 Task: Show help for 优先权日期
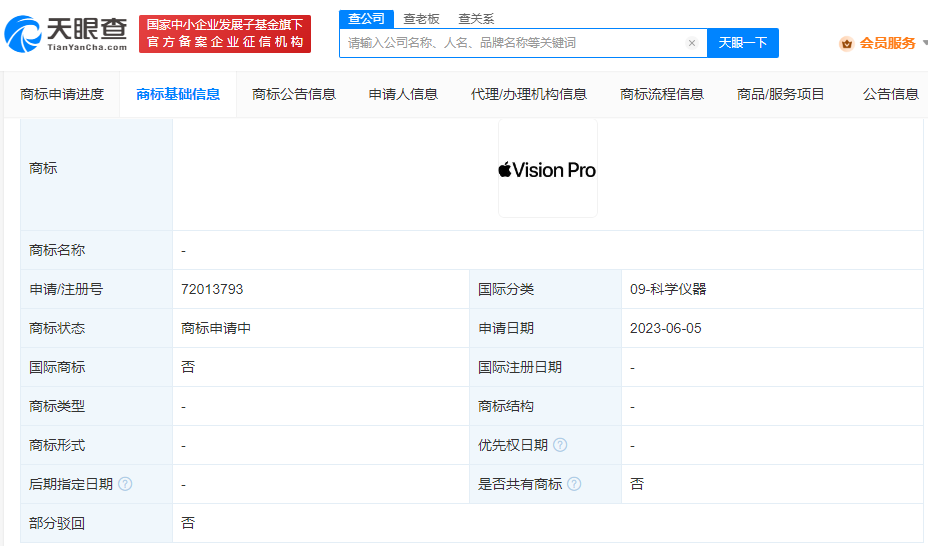(x=560, y=445)
